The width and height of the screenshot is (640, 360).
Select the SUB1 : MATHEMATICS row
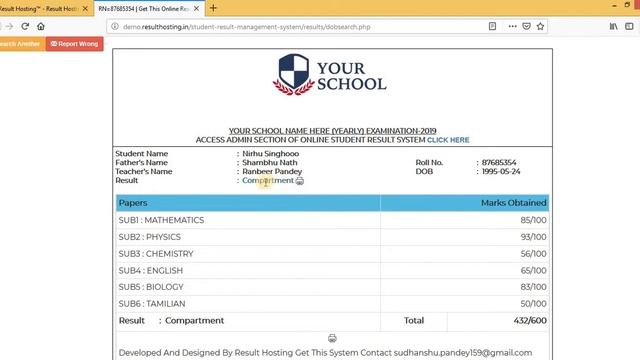click(x=333, y=220)
